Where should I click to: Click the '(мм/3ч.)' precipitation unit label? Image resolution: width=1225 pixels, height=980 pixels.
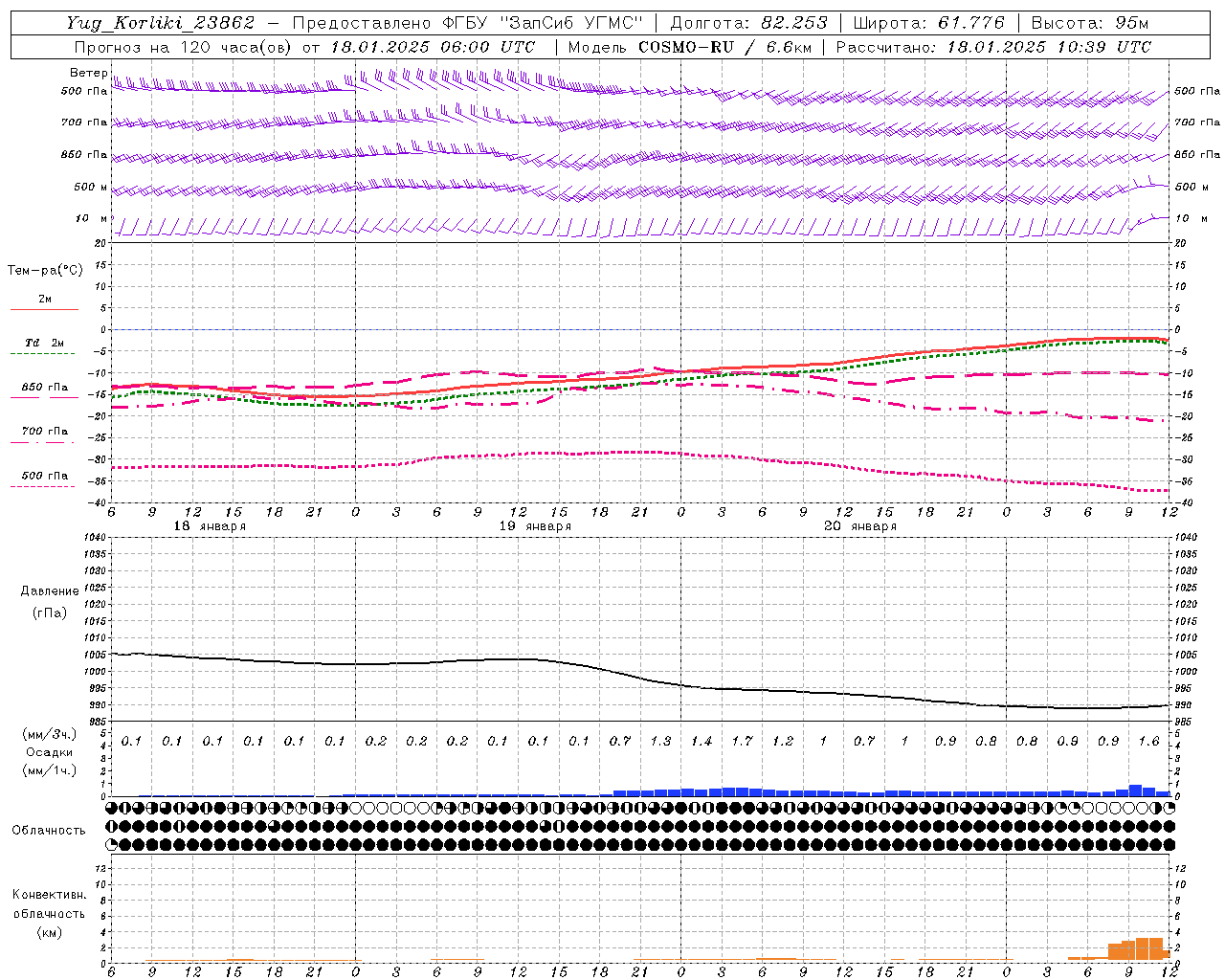pyautogui.click(x=48, y=734)
